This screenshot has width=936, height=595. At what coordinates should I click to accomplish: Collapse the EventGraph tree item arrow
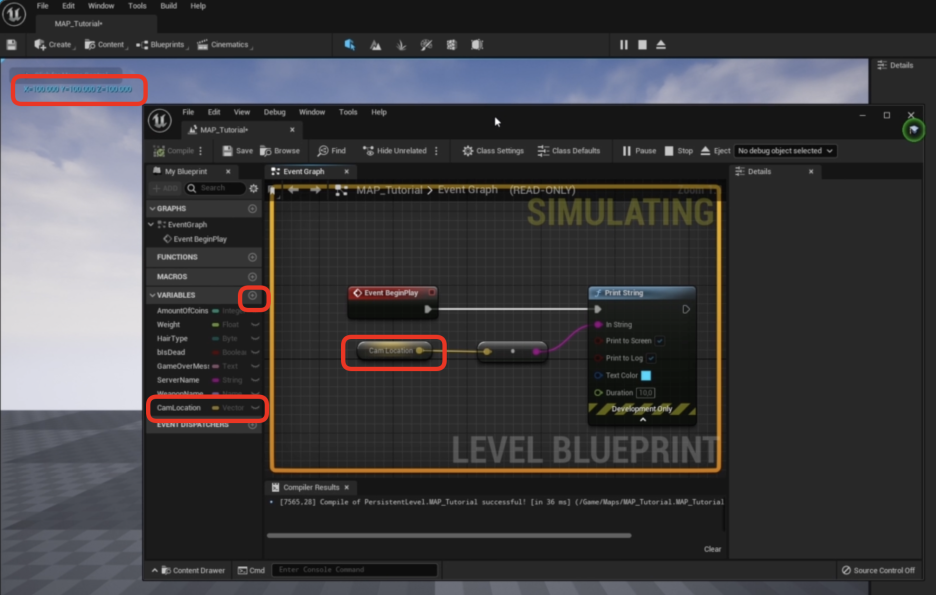pos(151,224)
